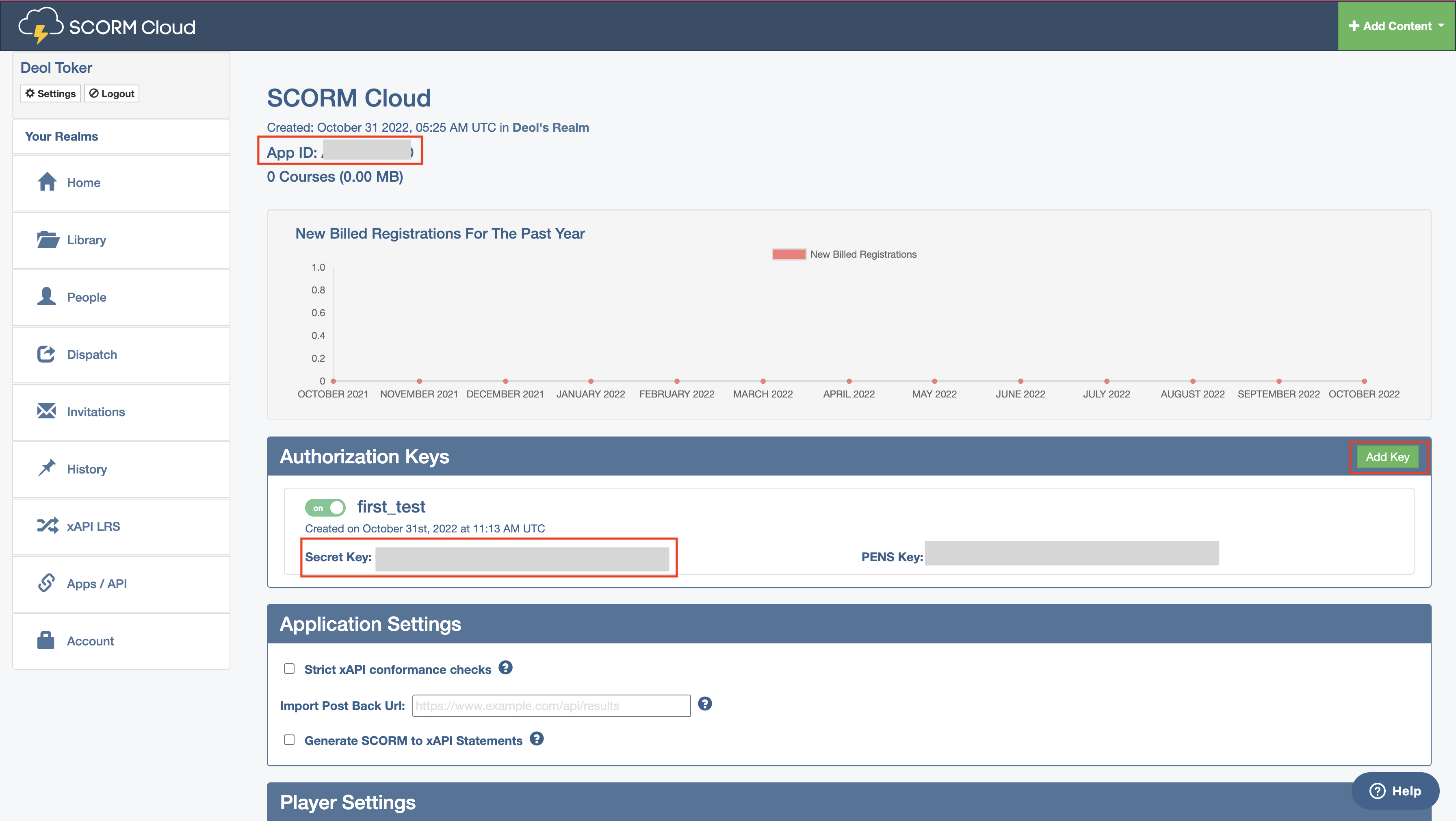Image resolution: width=1456 pixels, height=821 pixels.
Task: Click Import Post Back Url input field
Action: point(551,705)
